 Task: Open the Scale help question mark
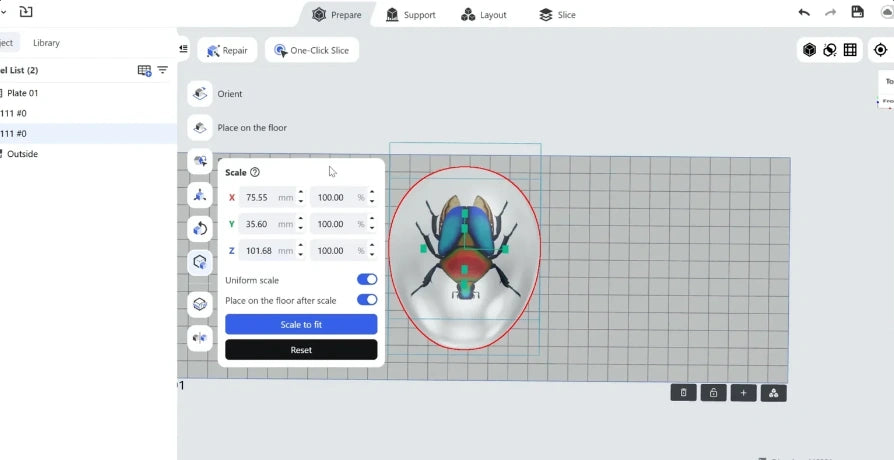point(255,172)
